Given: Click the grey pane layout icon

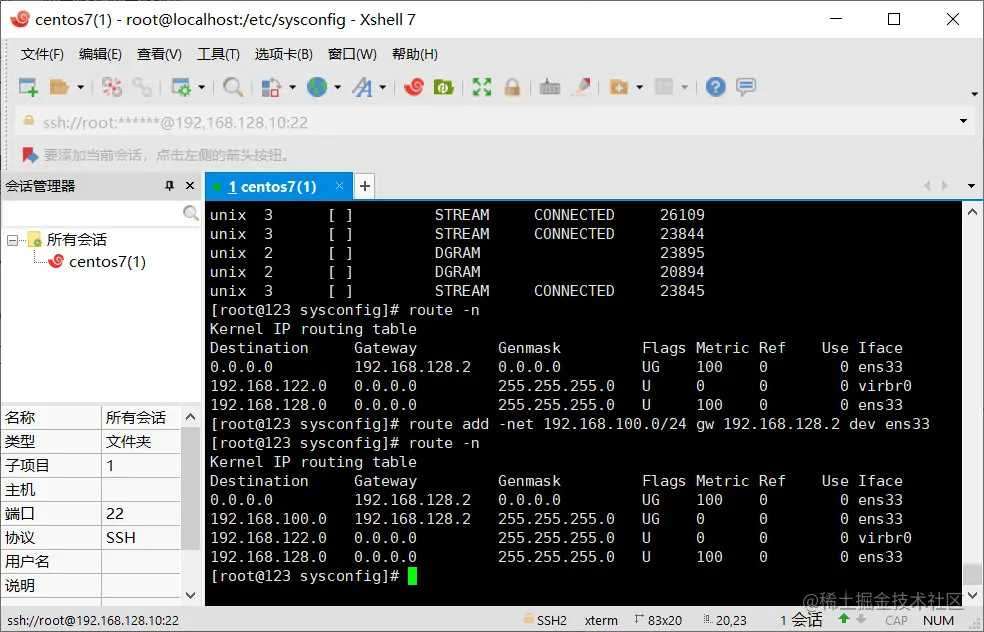Looking at the screenshot, I should tap(664, 87).
